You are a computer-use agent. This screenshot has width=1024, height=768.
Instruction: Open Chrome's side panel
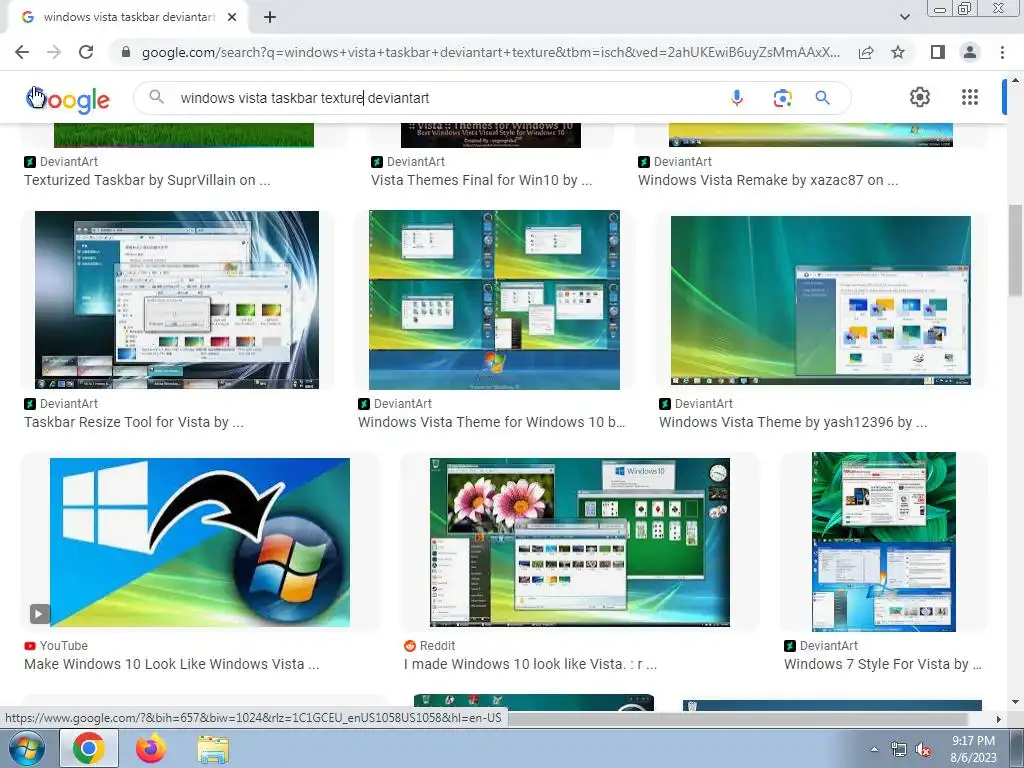click(938, 52)
